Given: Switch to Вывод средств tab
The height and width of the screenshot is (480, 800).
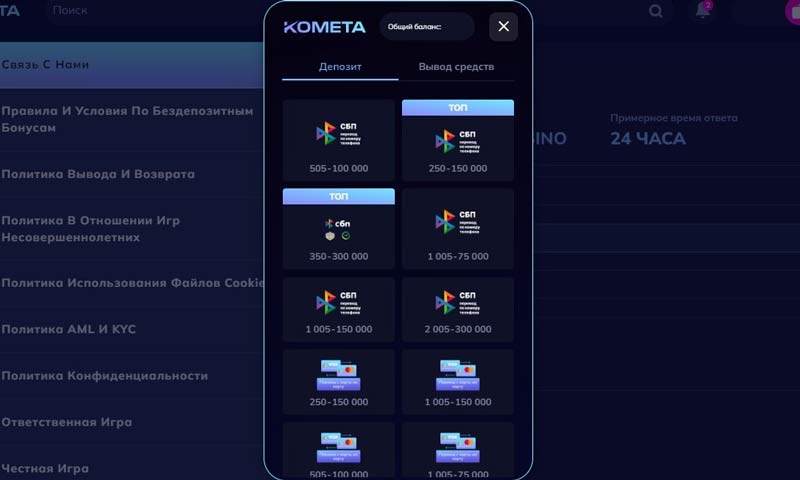Looking at the screenshot, I should [x=456, y=67].
